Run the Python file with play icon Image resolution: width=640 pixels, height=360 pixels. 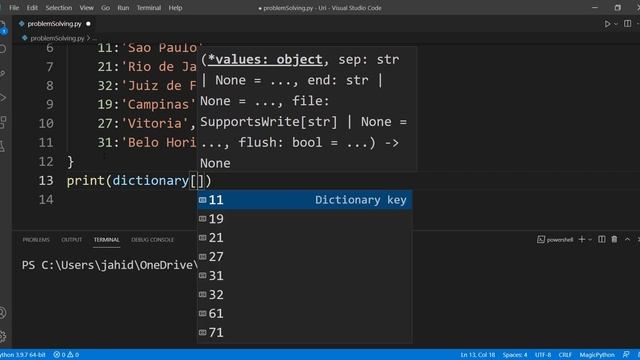(x=607, y=24)
